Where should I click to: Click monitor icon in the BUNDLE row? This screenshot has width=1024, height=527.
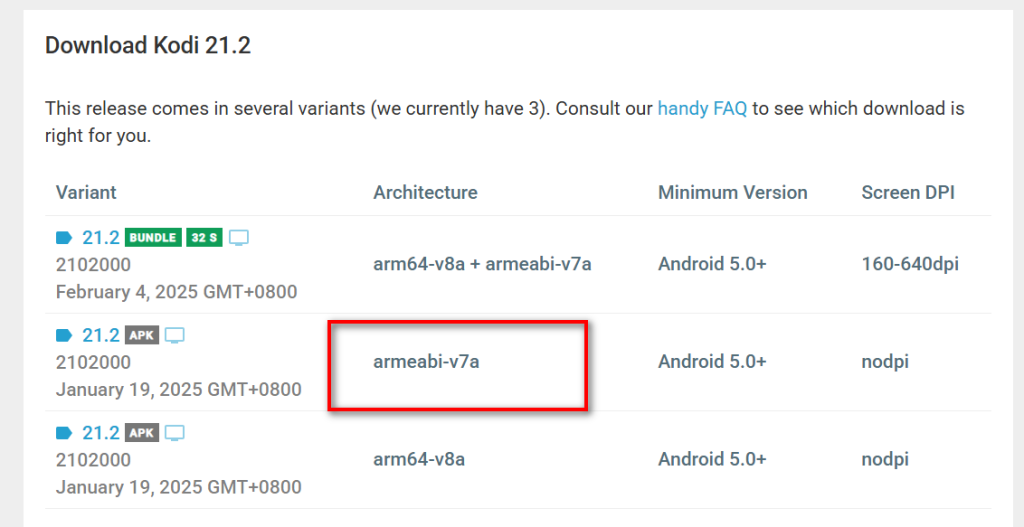(x=239, y=238)
